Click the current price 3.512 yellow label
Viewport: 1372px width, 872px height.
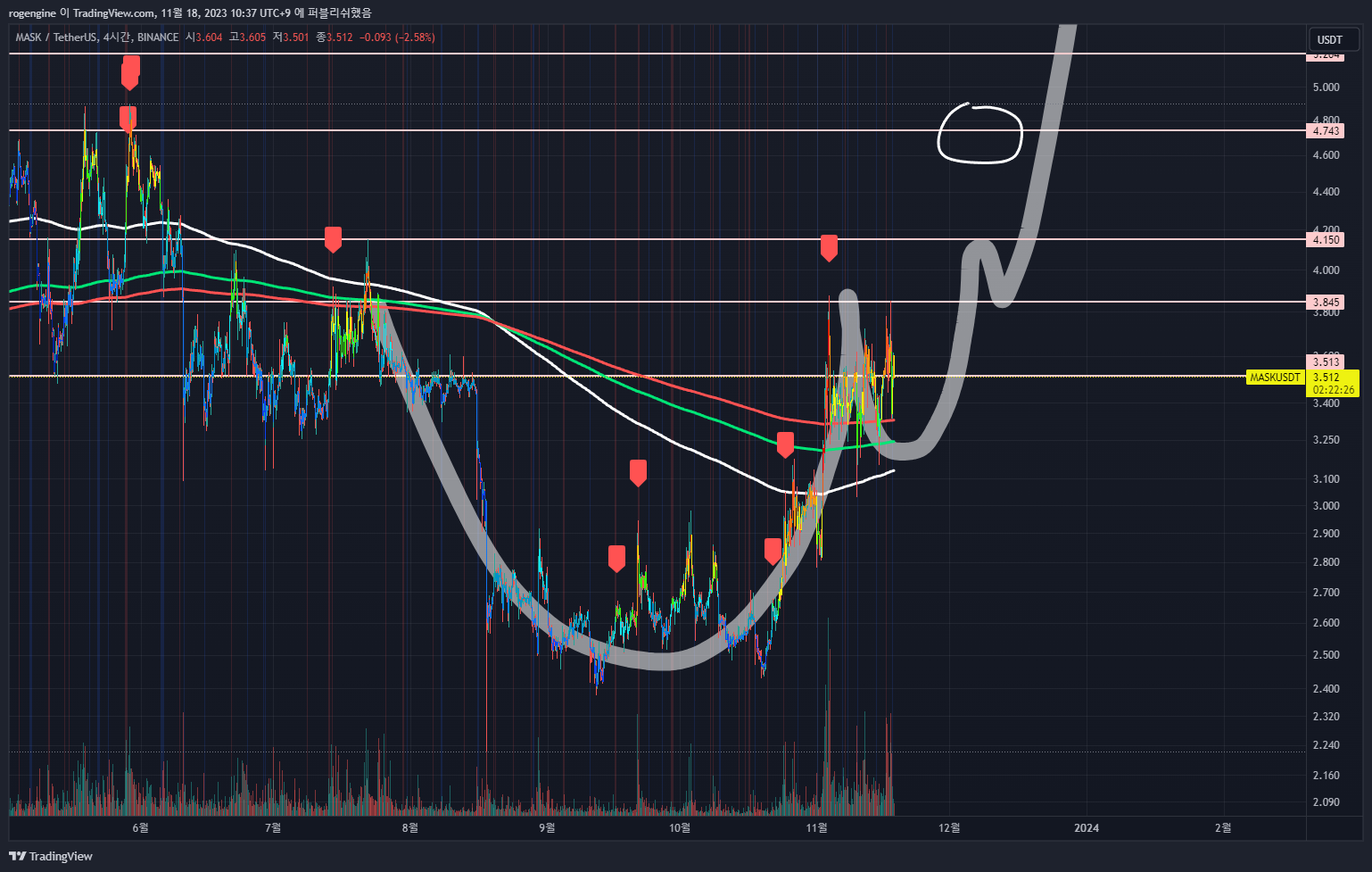(x=1327, y=378)
